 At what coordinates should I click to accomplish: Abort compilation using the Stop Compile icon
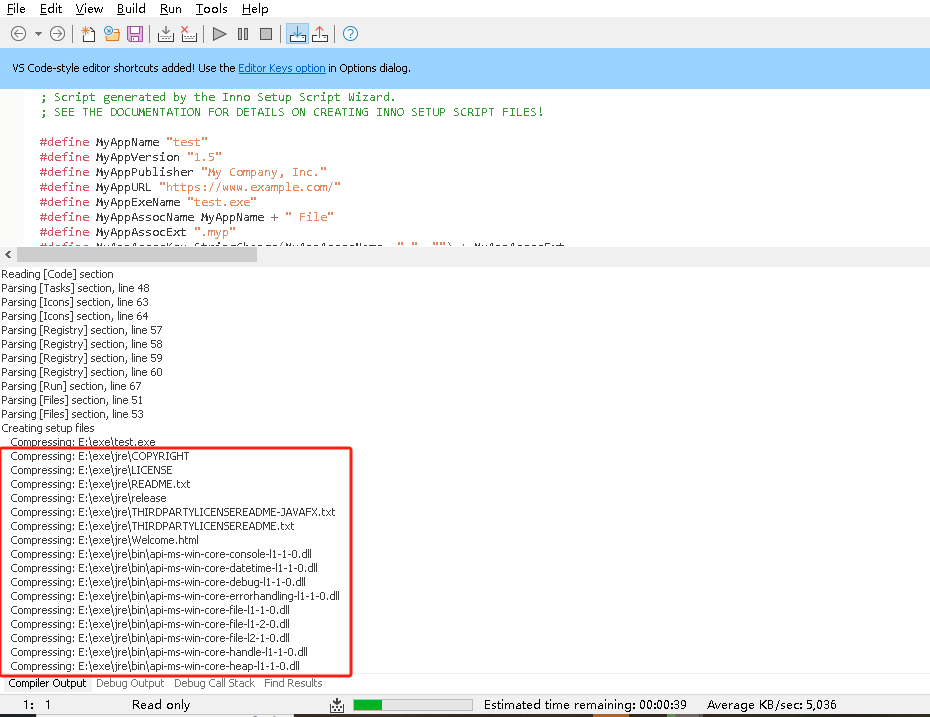(189, 33)
